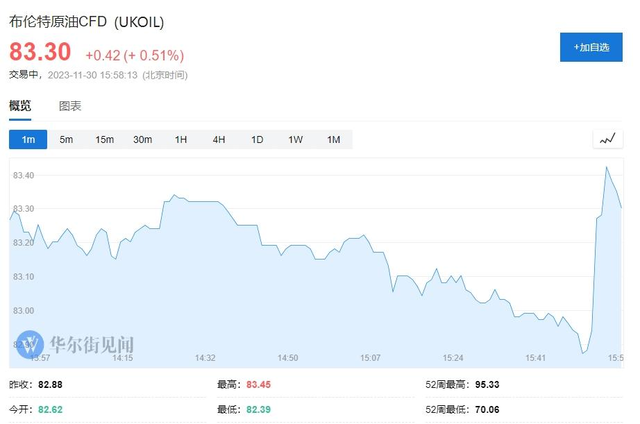Viewport: 640px width, 424px height.
Task: Click the 今开 value 82.62
Action: [x=50, y=409]
